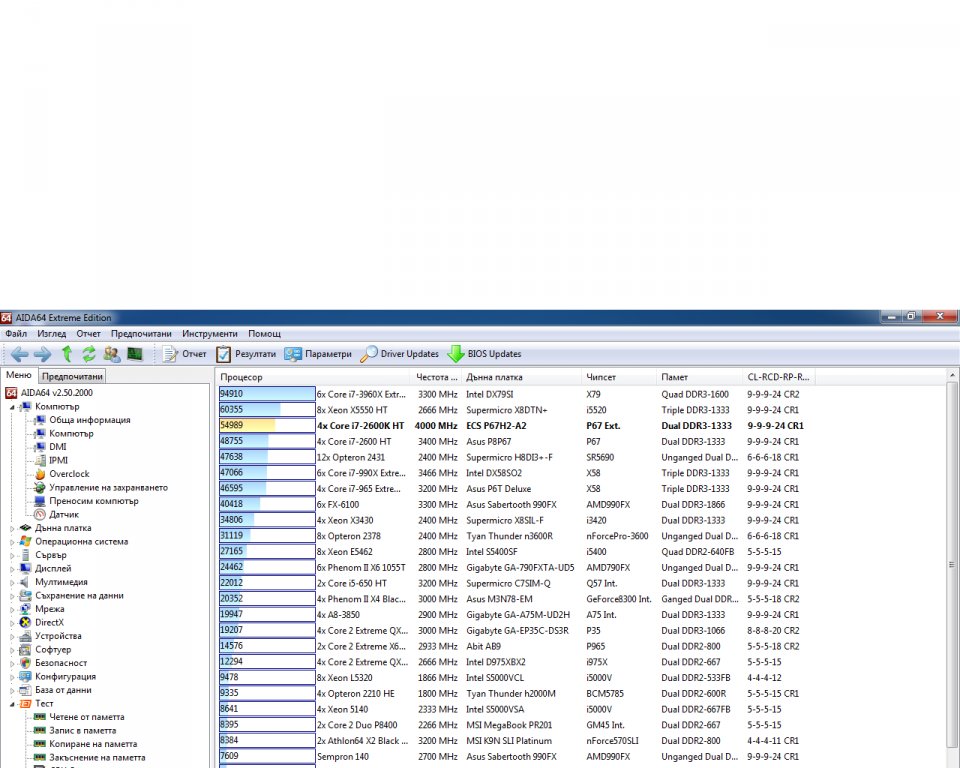The height and width of the screenshot is (768, 960).
Task: Click the green Refresh arrows icon
Action: click(89, 354)
